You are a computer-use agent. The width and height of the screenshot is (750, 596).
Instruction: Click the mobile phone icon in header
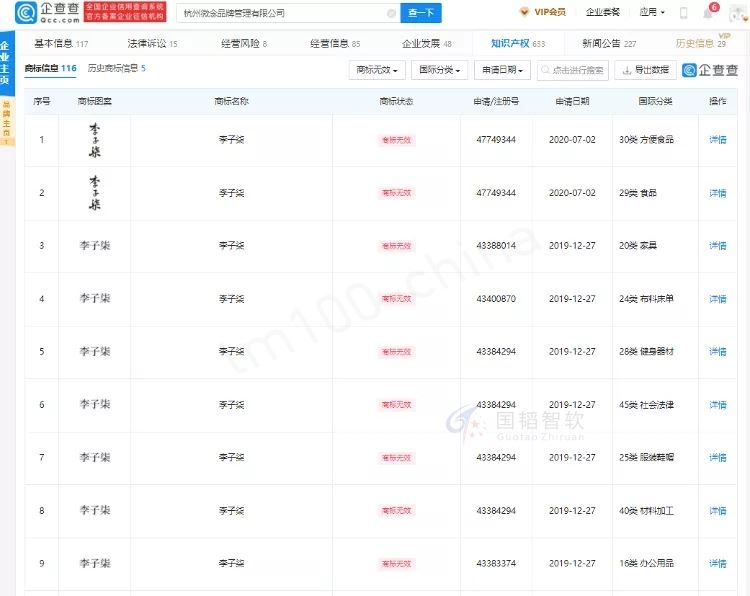point(684,13)
